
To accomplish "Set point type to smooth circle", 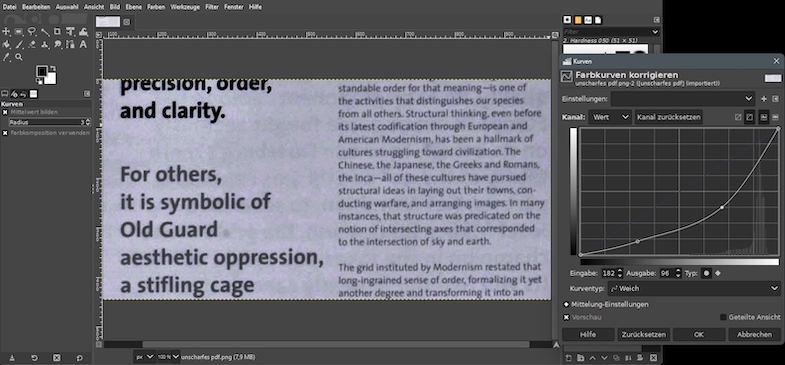I will pos(706,273).
